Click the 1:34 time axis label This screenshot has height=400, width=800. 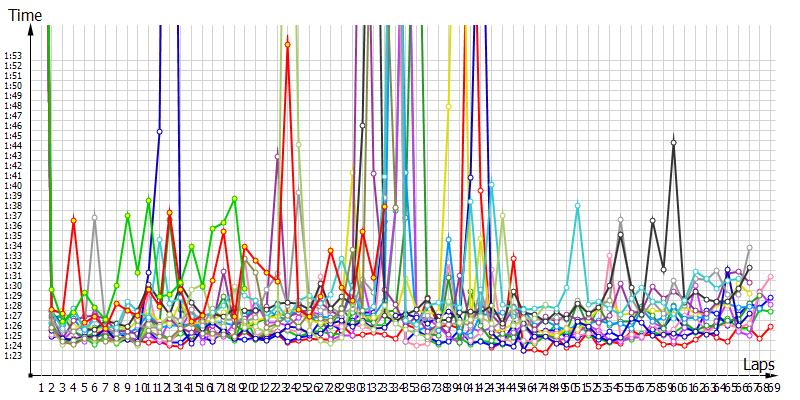click(13, 246)
